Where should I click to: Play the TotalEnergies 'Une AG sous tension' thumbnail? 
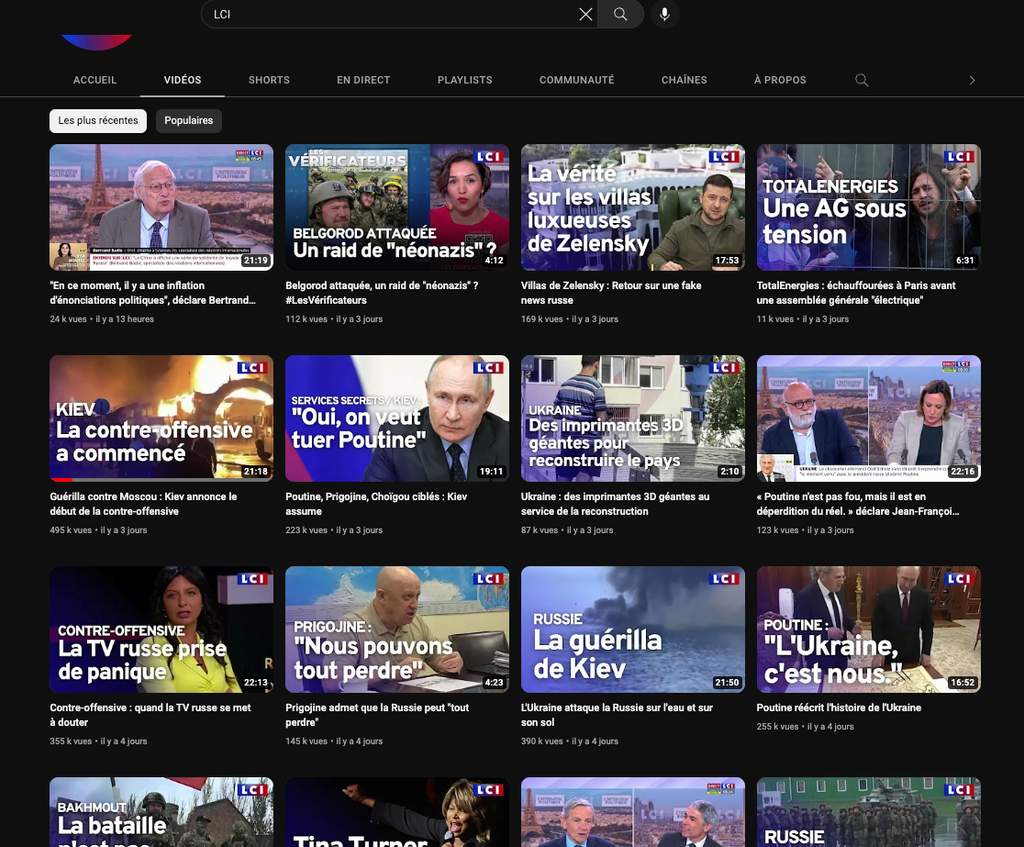click(868, 207)
